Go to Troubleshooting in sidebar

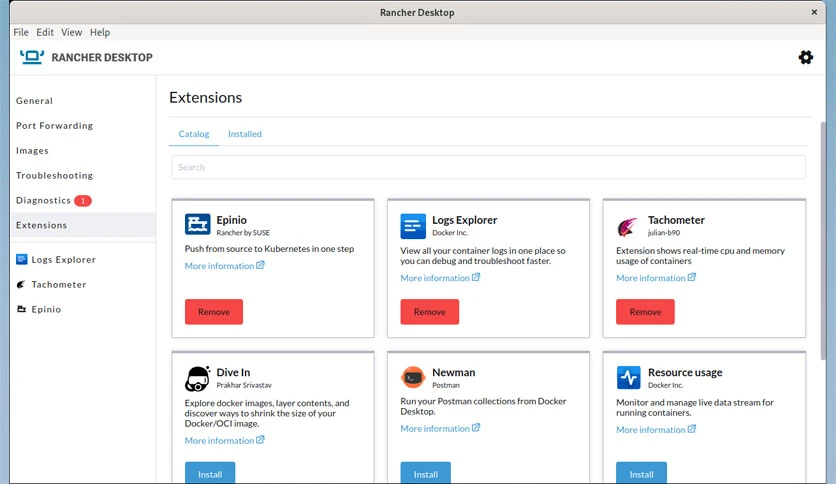point(54,175)
